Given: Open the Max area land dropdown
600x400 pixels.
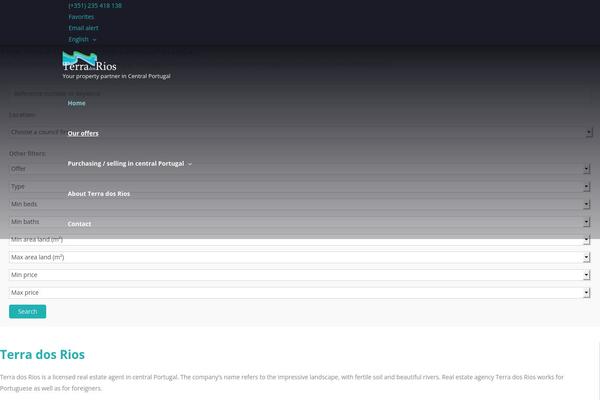Looking at the screenshot, I should coord(300,257).
